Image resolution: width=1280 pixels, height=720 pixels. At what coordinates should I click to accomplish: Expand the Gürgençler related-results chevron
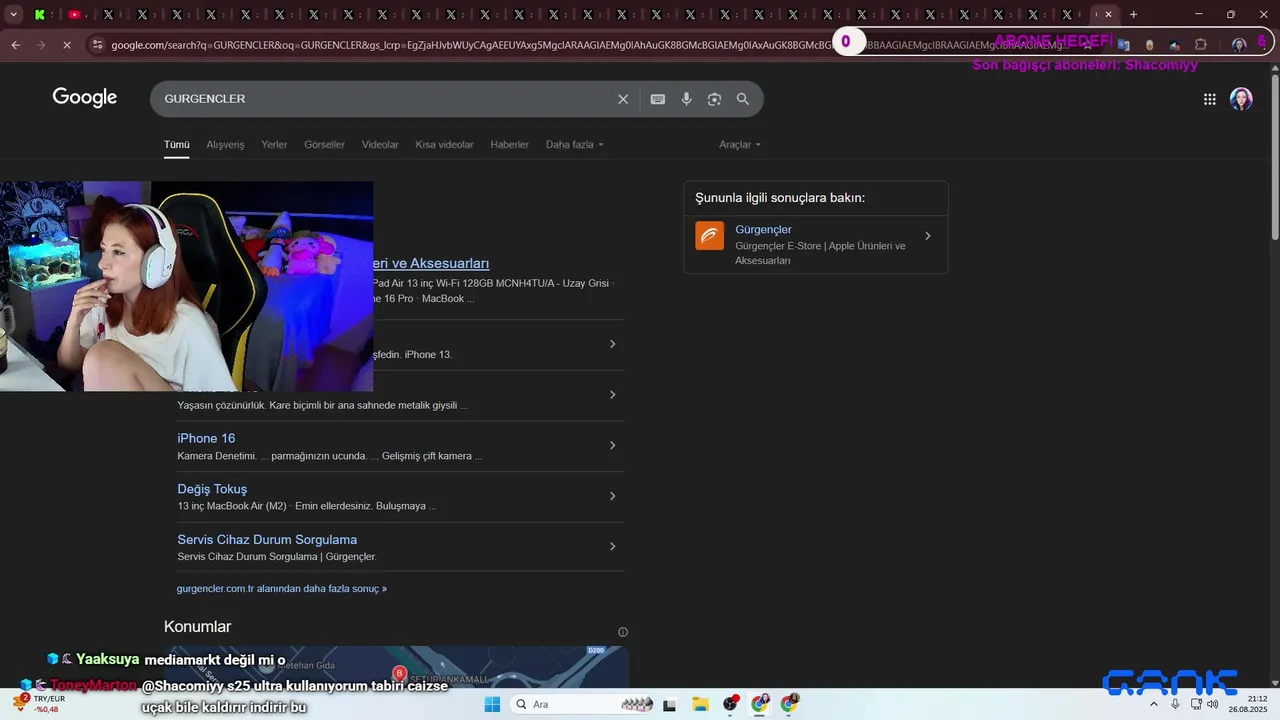(928, 236)
